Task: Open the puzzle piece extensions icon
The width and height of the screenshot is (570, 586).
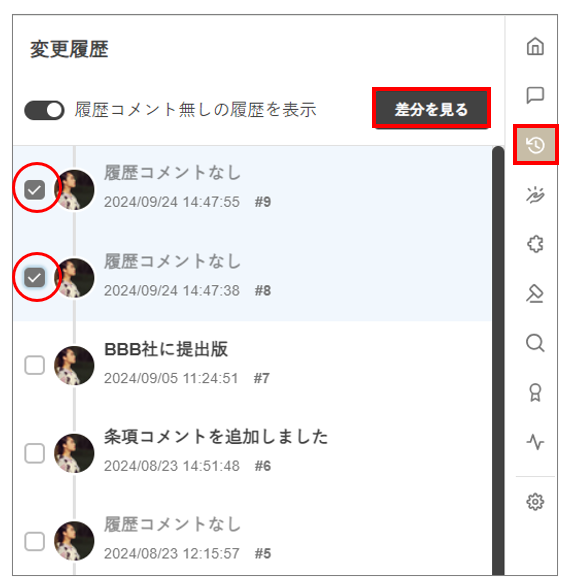Action: click(x=535, y=244)
